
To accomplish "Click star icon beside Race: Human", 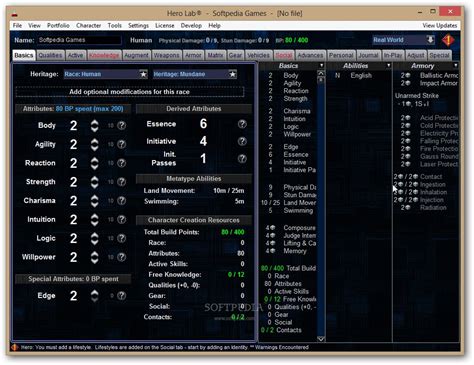I will tap(143, 74).
